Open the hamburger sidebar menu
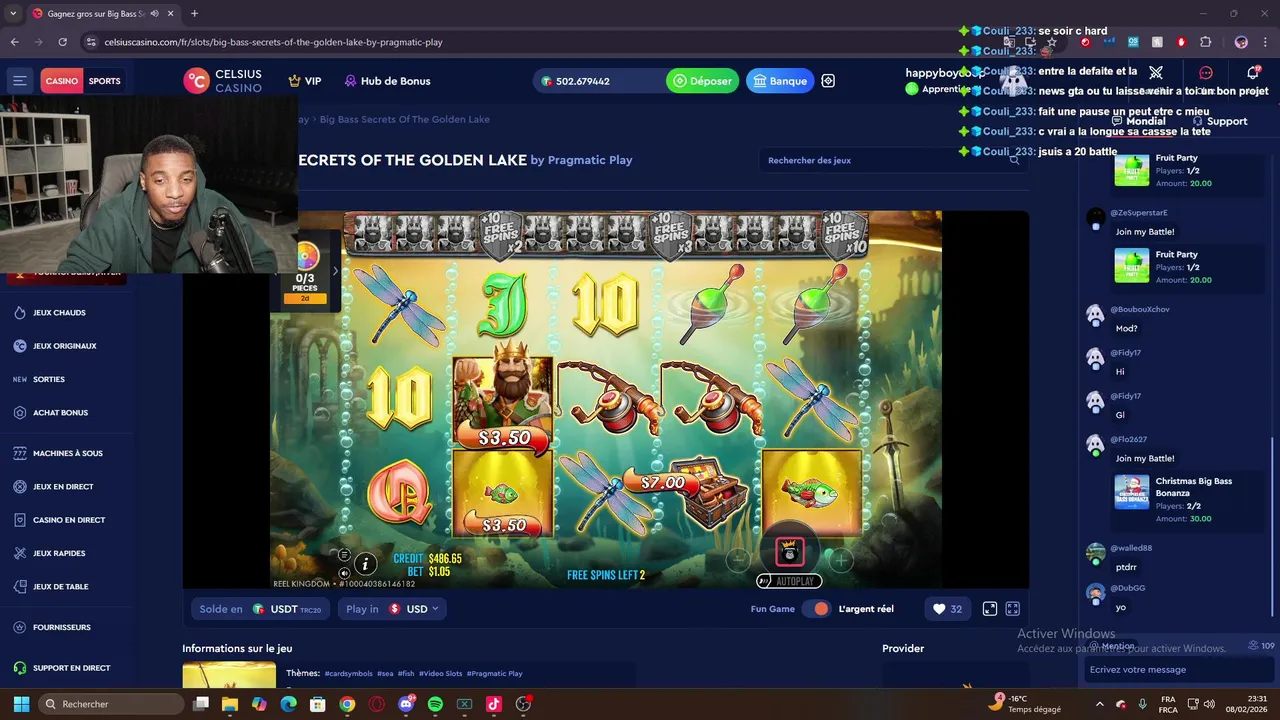This screenshot has height=720, width=1280. point(19,81)
